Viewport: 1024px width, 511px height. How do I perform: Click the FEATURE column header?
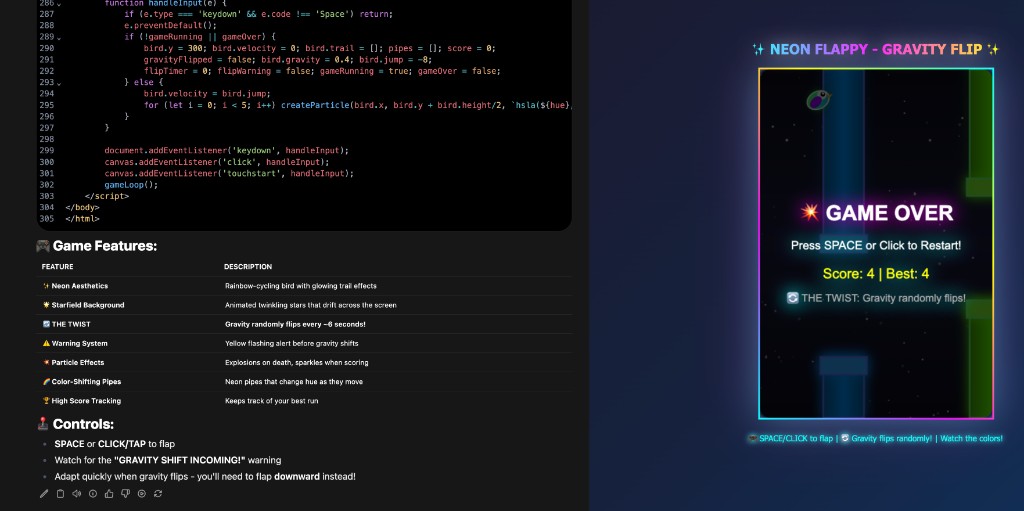57,267
